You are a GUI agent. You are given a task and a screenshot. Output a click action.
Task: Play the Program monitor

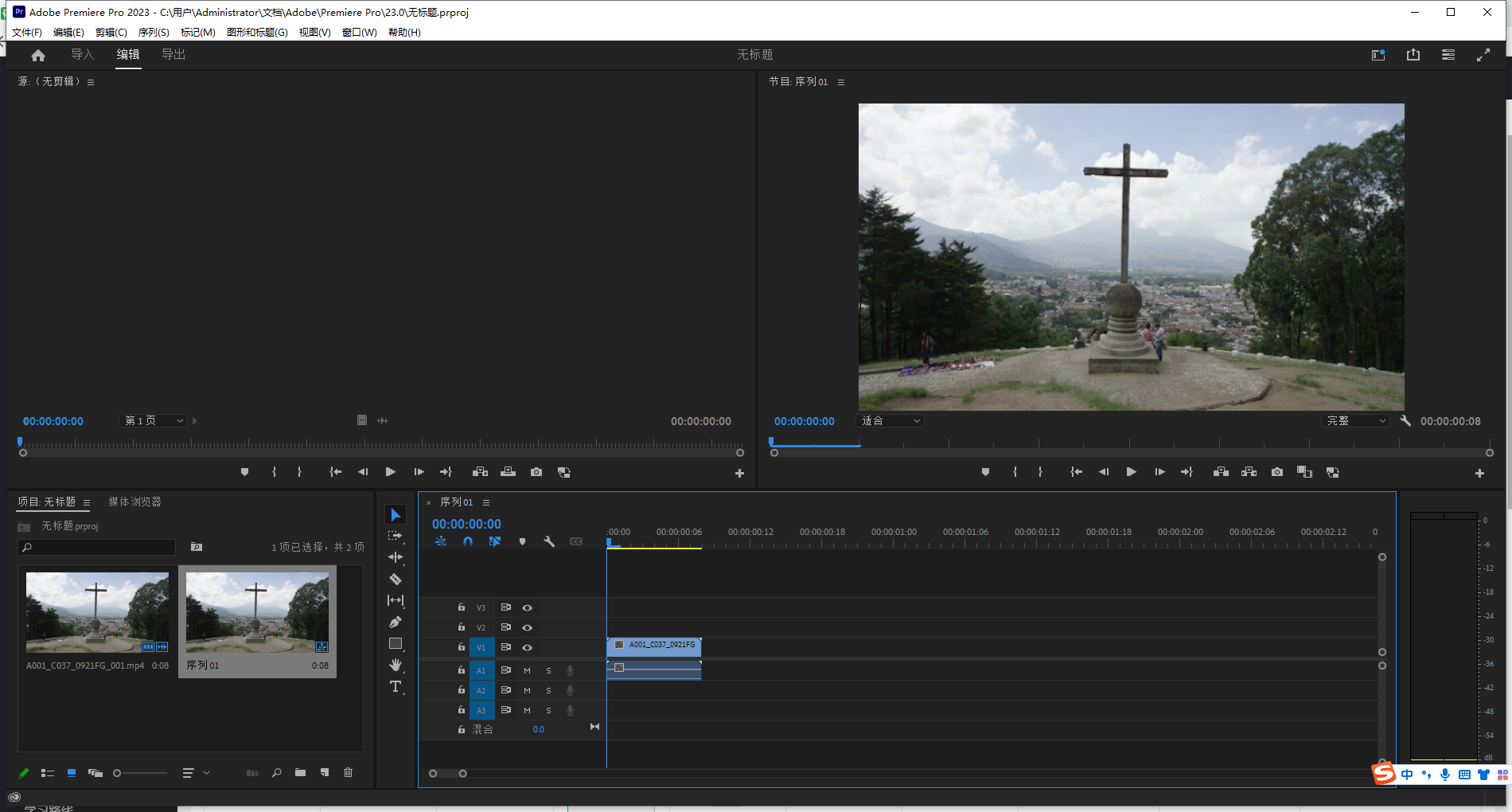(x=1131, y=472)
